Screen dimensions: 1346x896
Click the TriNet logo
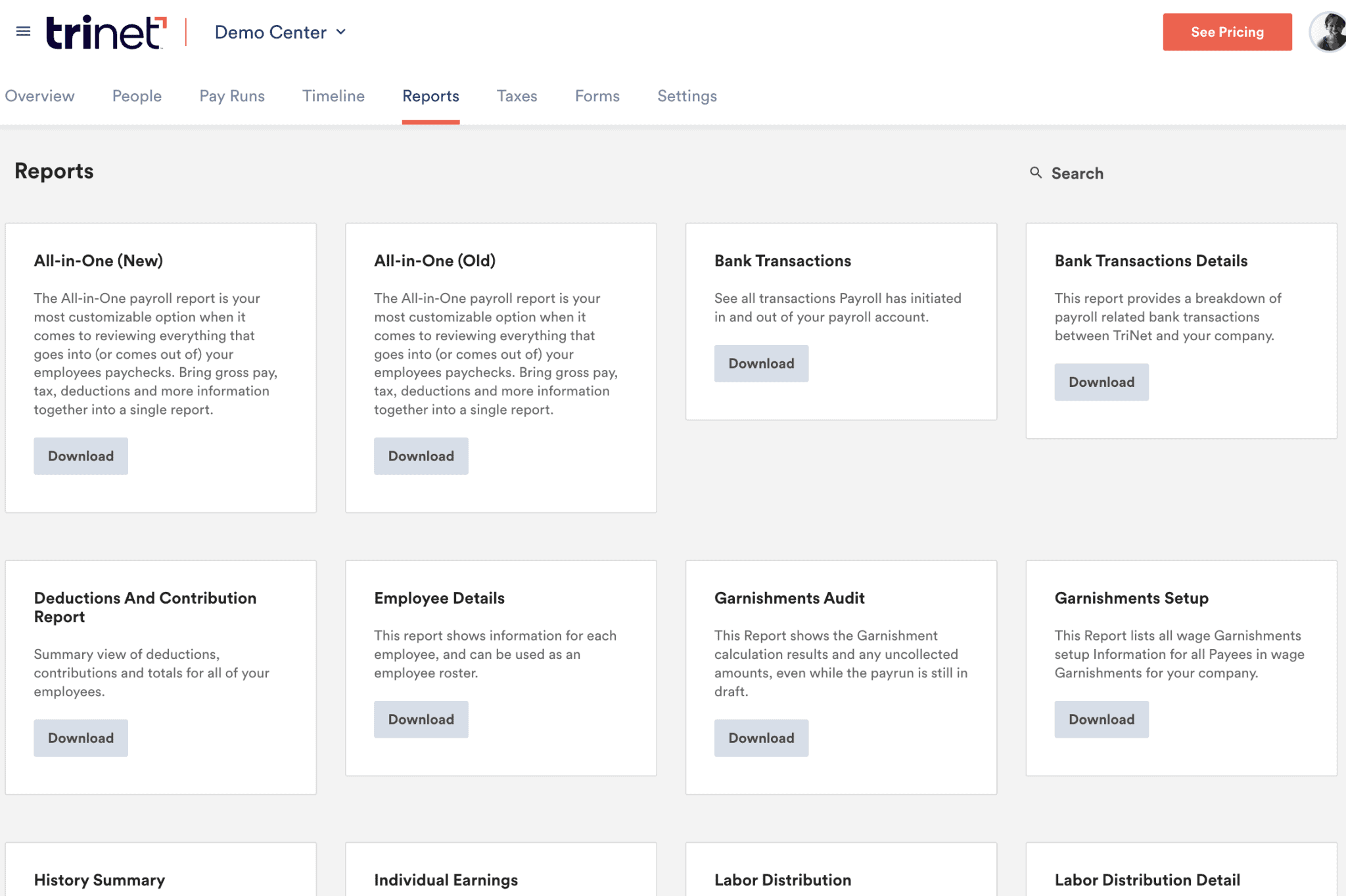[106, 32]
